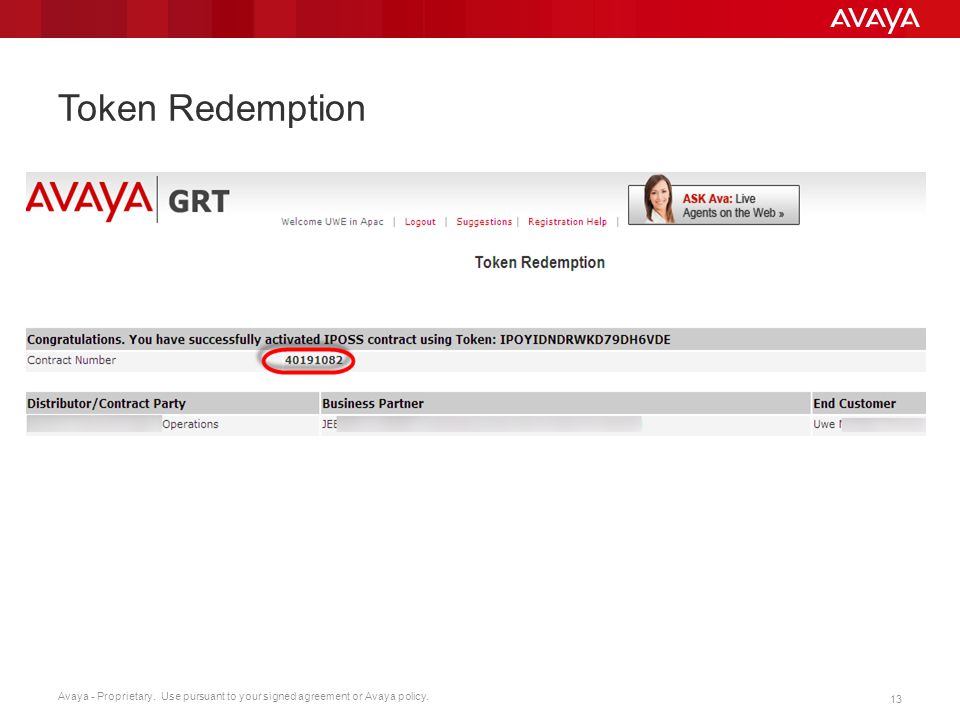Click the Token Redemption page heading in GRT
960x720 pixels.
[x=539, y=263]
